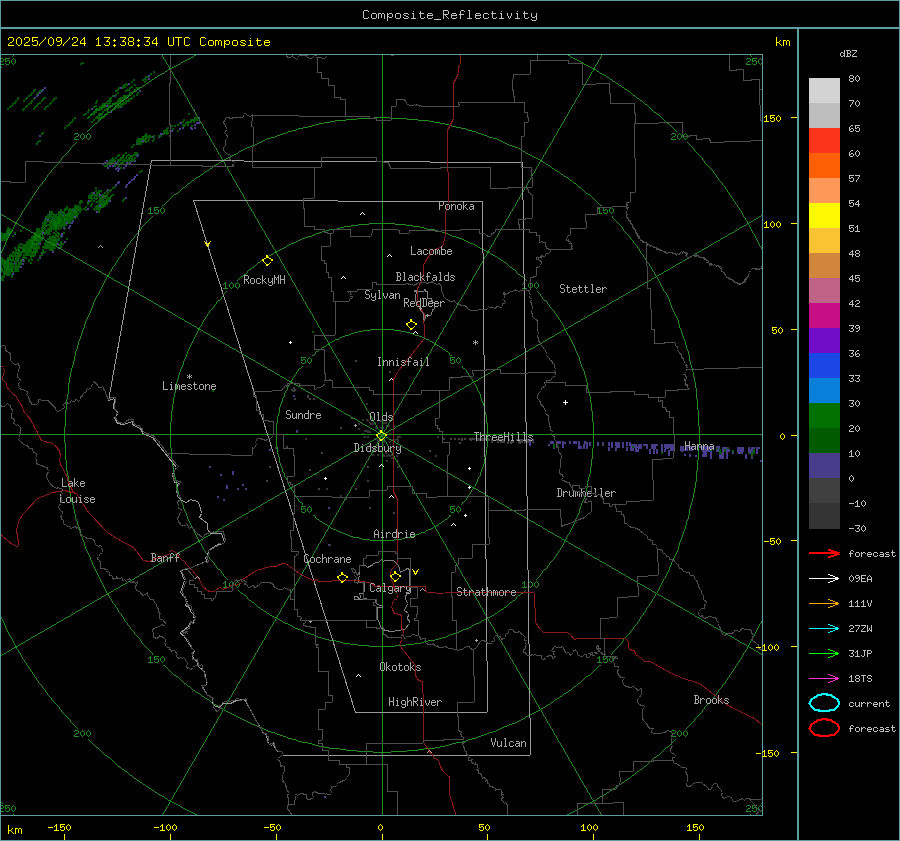Click the Composite_Reflectivity title bar
900x841 pixels.
[x=449, y=15]
